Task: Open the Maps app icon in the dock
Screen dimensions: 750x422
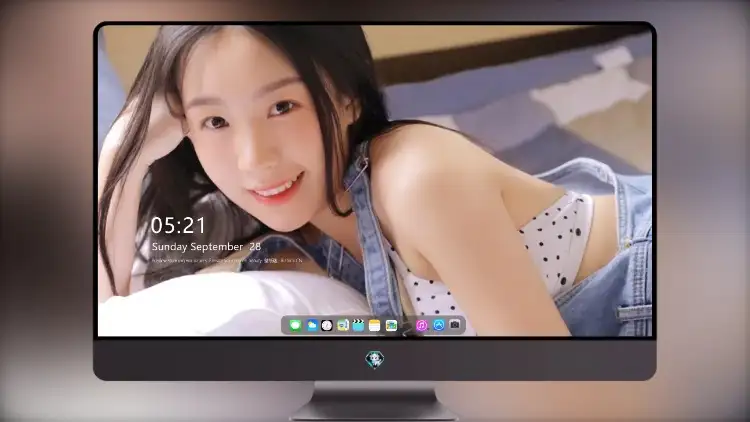Action: click(343, 326)
